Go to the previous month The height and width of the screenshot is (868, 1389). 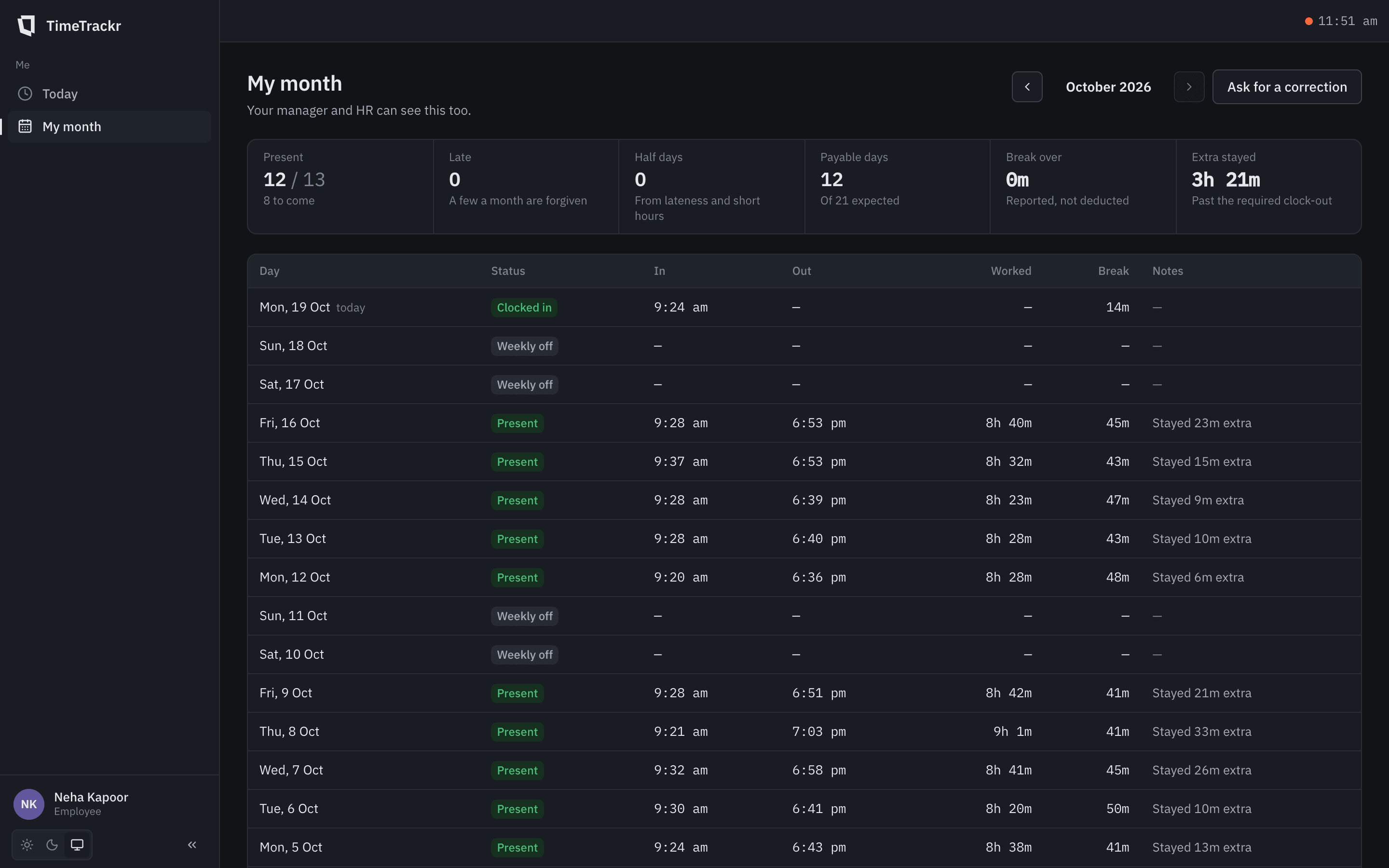tap(1027, 87)
